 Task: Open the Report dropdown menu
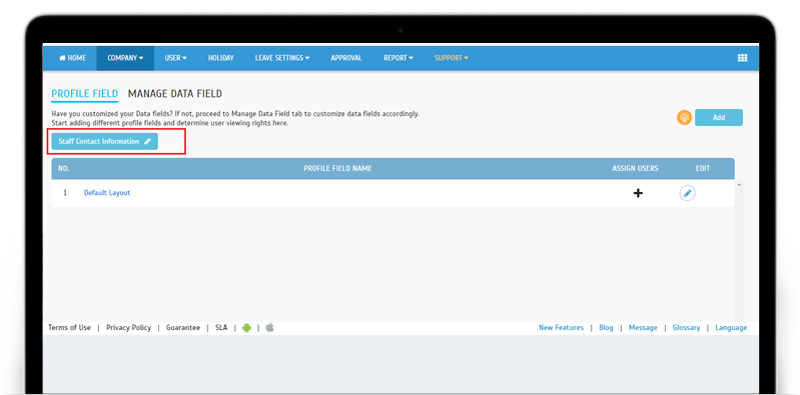pos(398,58)
